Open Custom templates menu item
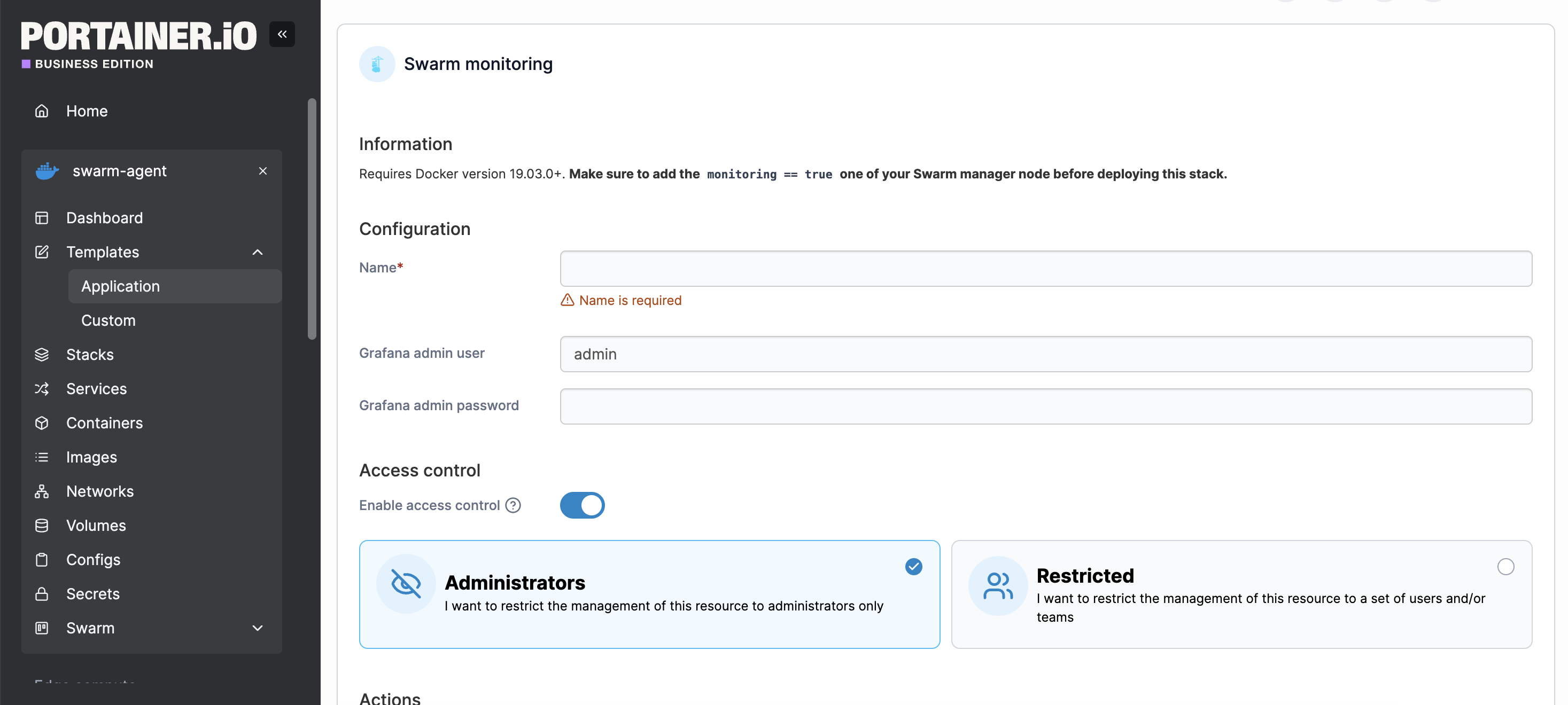1568x705 pixels. point(108,320)
